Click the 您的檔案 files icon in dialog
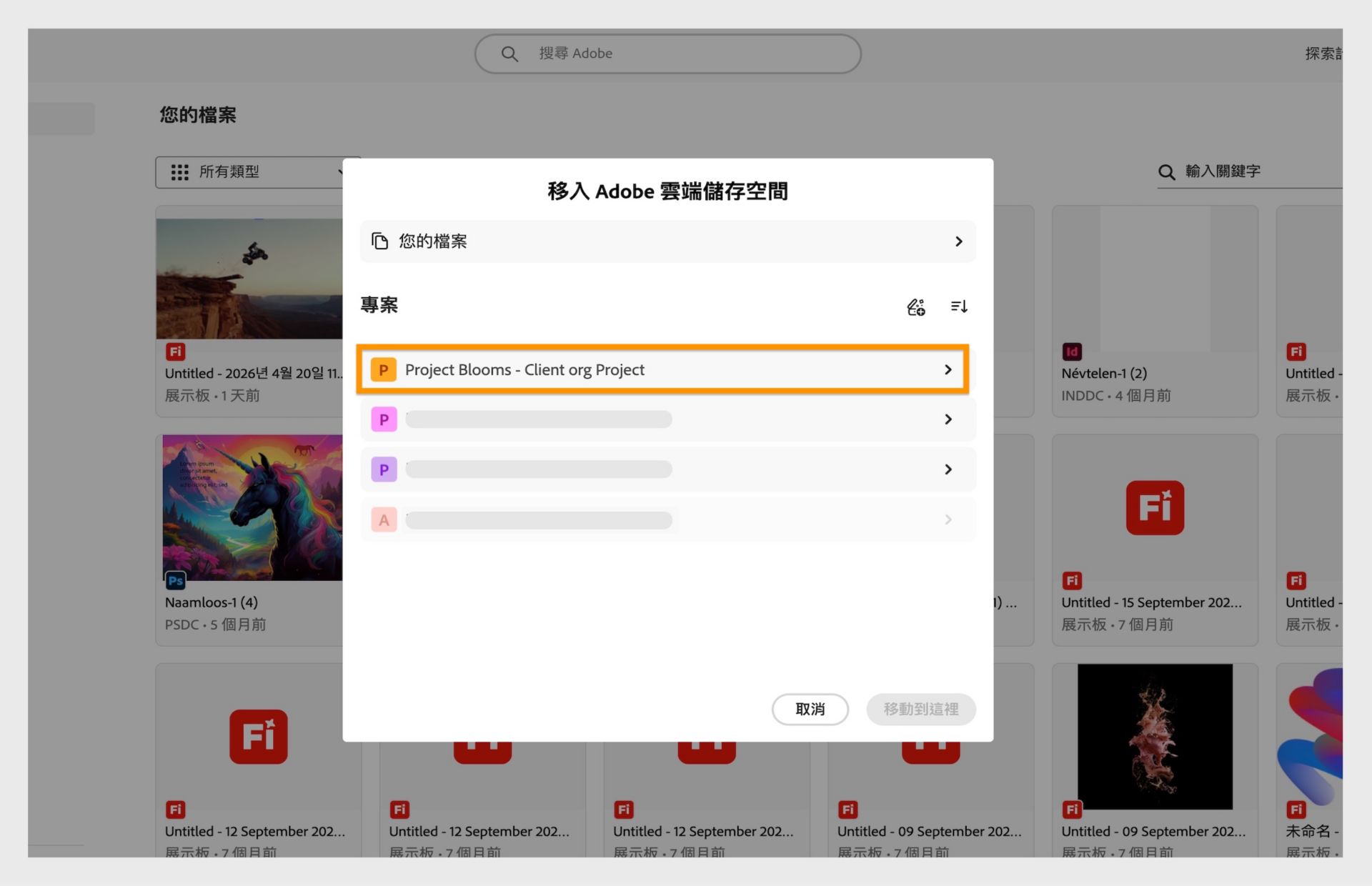1372x886 pixels. pos(380,242)
